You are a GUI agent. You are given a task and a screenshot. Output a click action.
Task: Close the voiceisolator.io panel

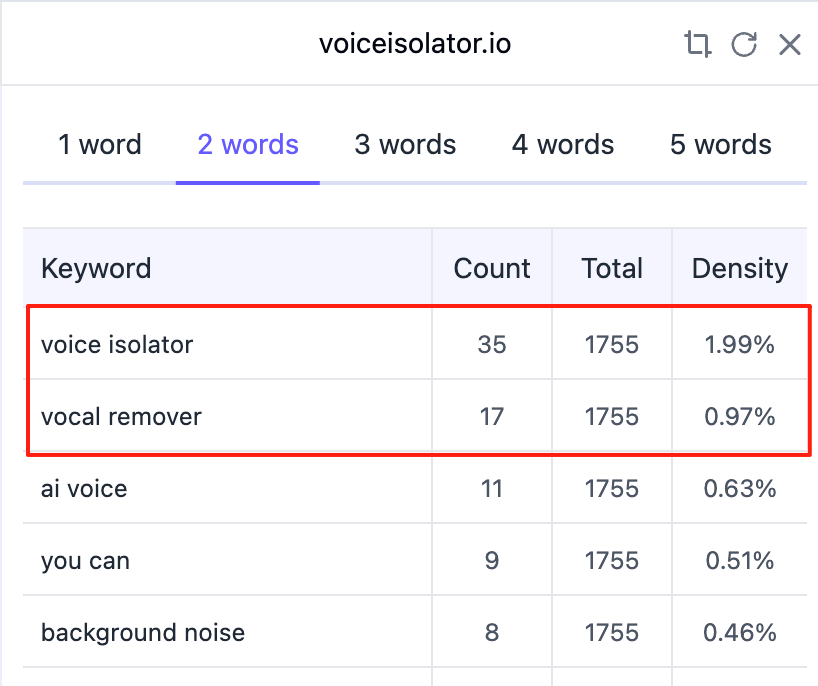[790, 44]
